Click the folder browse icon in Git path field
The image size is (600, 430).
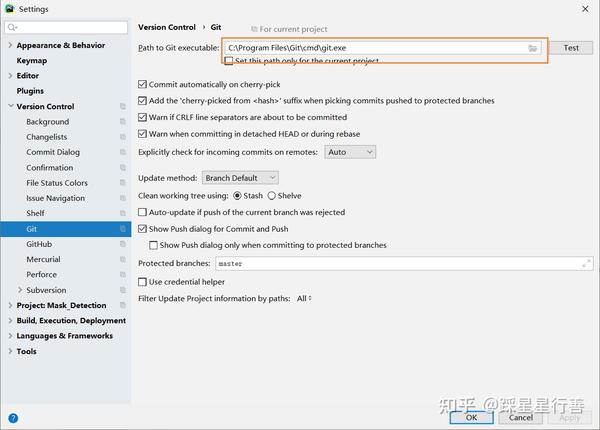(x=532, y=48)
